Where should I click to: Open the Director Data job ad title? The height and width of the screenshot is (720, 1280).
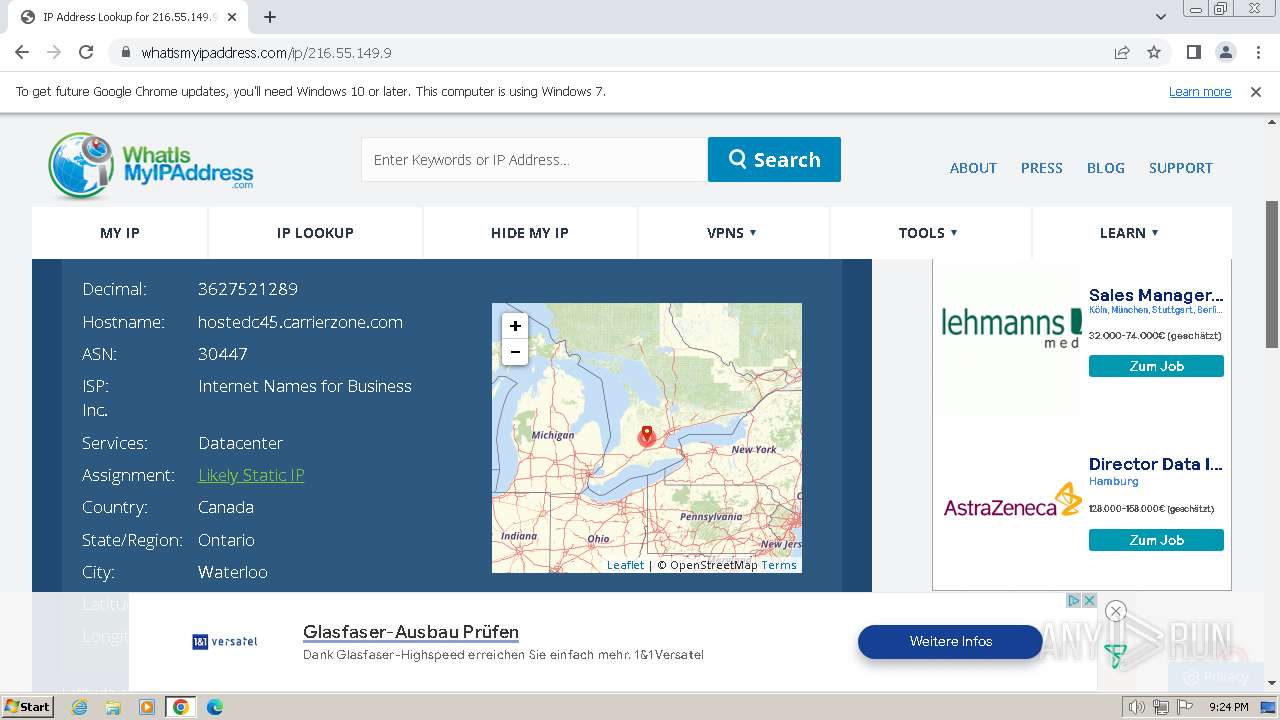click(x=1156, y=464)
